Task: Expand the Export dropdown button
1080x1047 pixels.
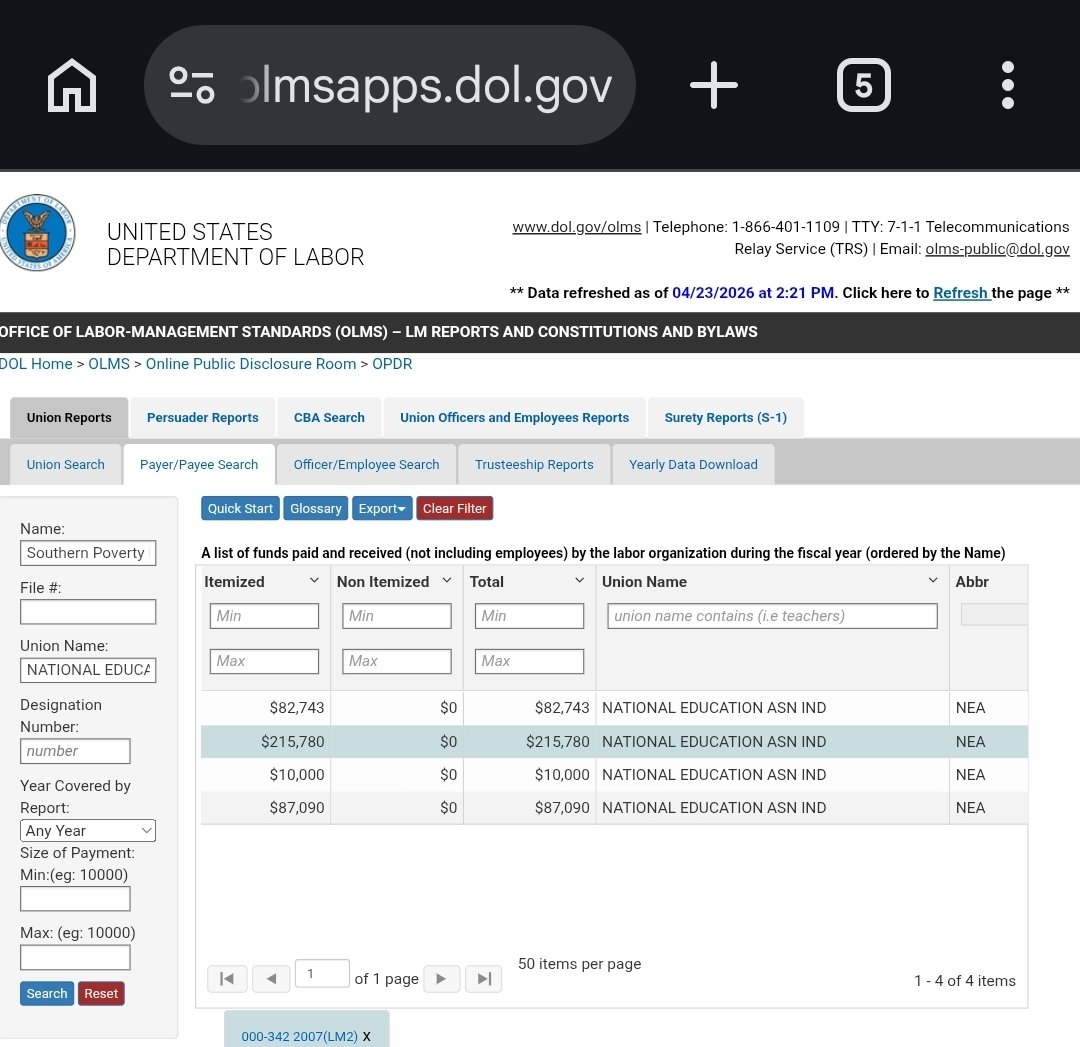Action: point(382,508)
